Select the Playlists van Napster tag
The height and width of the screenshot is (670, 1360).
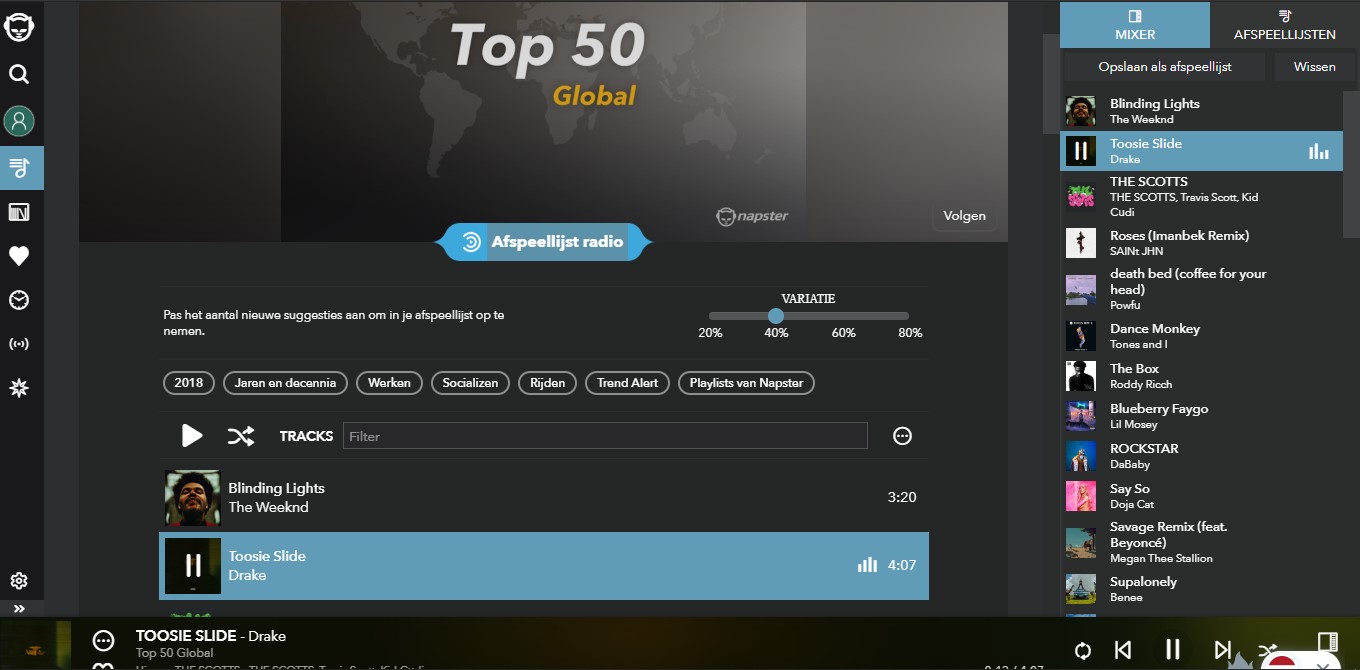746,383
